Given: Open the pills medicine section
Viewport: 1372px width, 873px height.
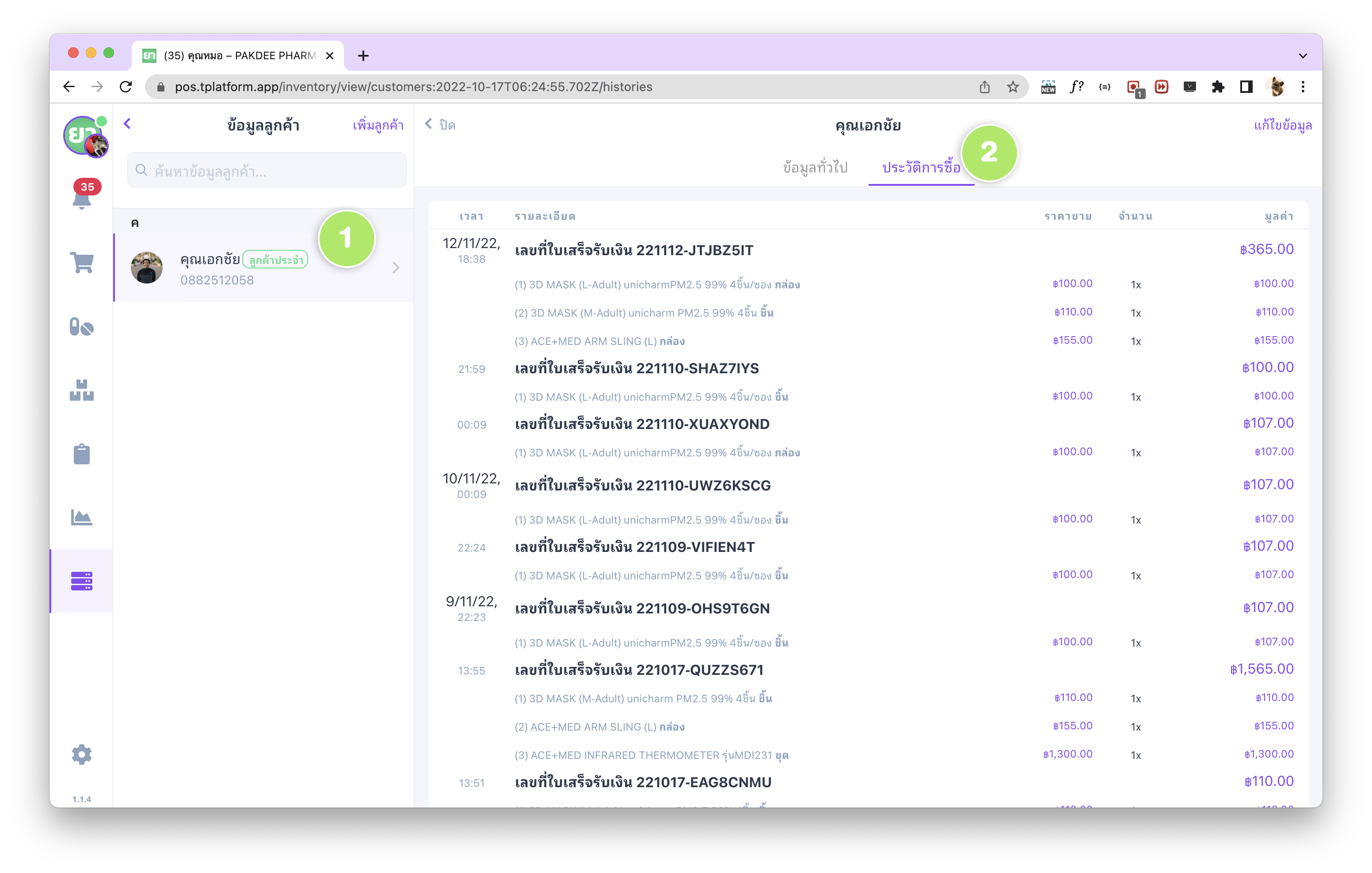Looking at the screenshot, I should coord(81,327).
